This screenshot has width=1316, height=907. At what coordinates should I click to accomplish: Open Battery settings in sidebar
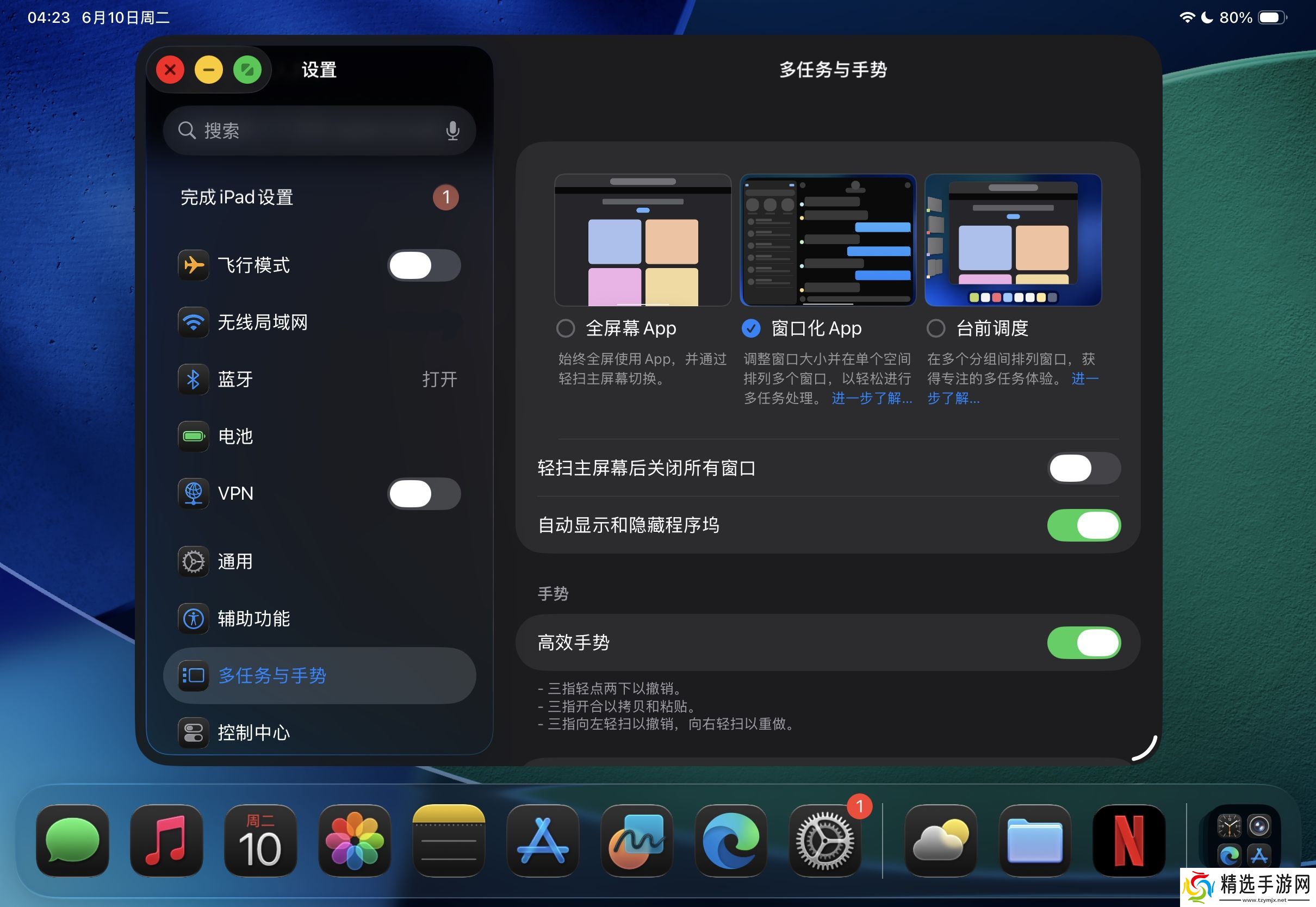(235, 437)
